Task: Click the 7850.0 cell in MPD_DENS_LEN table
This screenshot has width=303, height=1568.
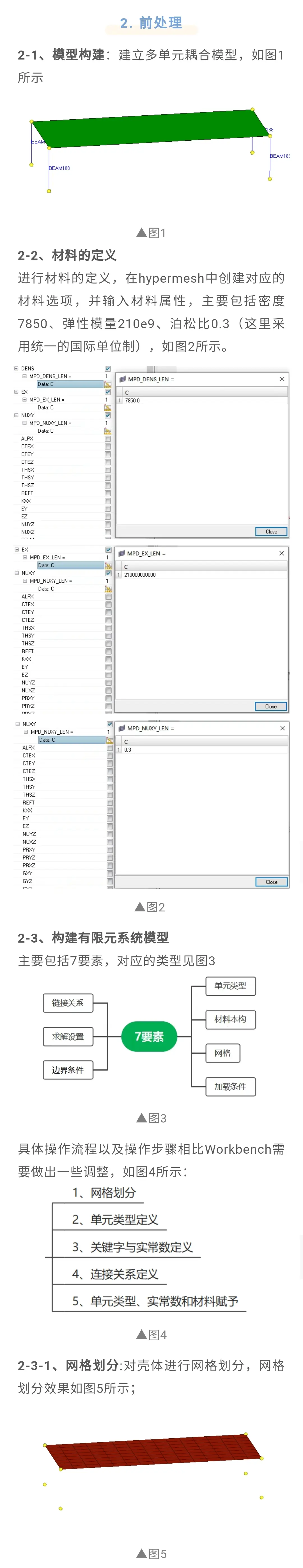Action: pos(205,401)
